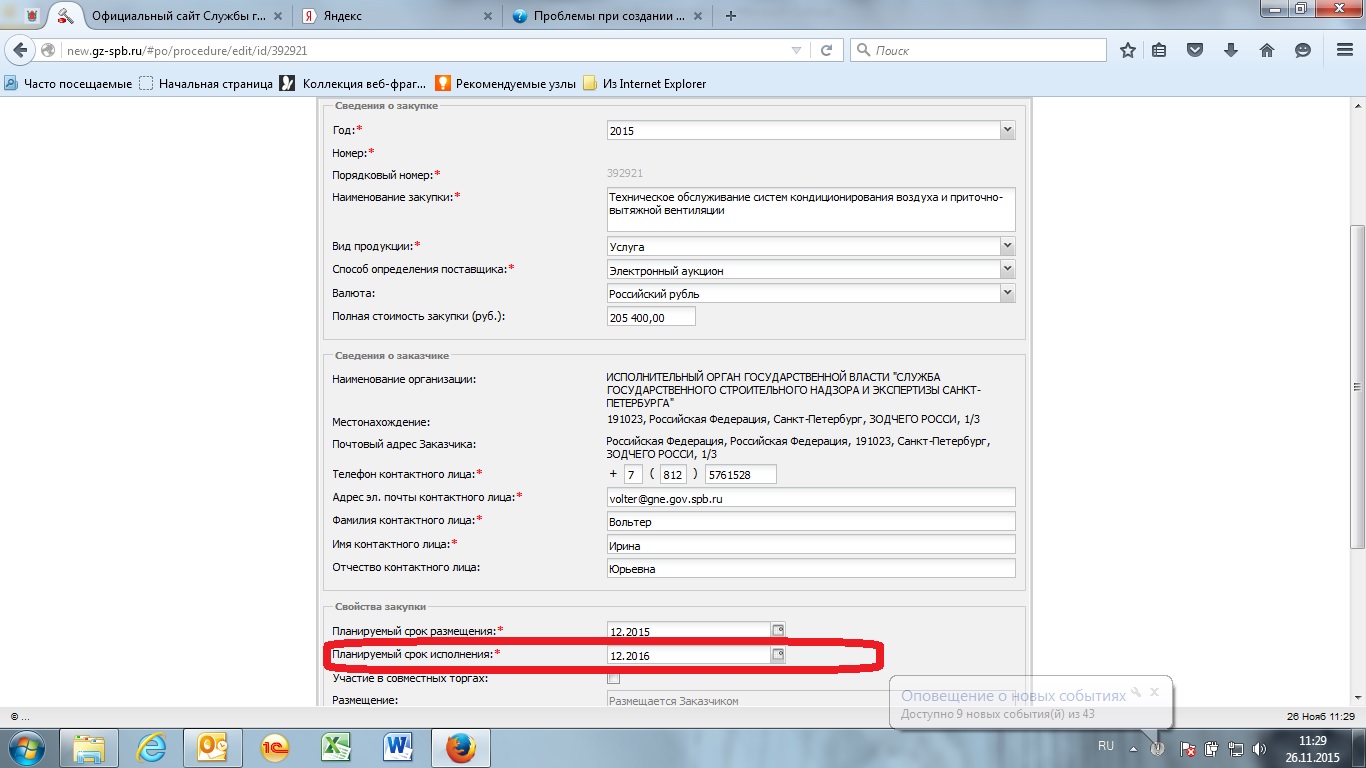The width and height of the screenshot is (1366, 768).
Task: Open the Коллекция веб-фраг... bookmark
Action: pos(353,84)
